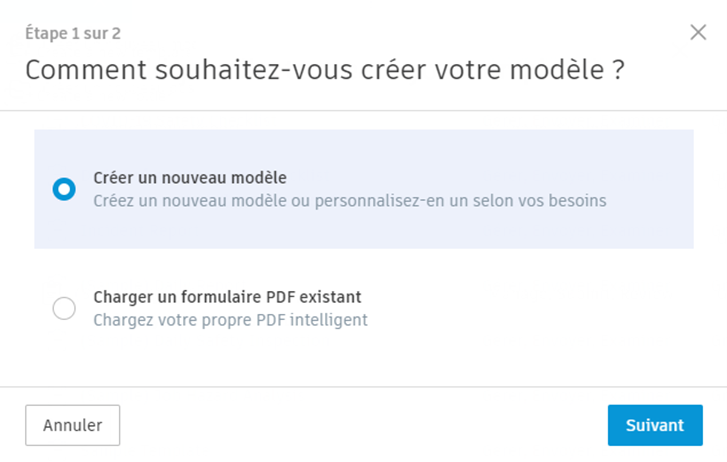This screenshot has height=462, width=727.
Task: Select the 'Charger un formulaire PDF existant' radio button
Action: [64, 309]
